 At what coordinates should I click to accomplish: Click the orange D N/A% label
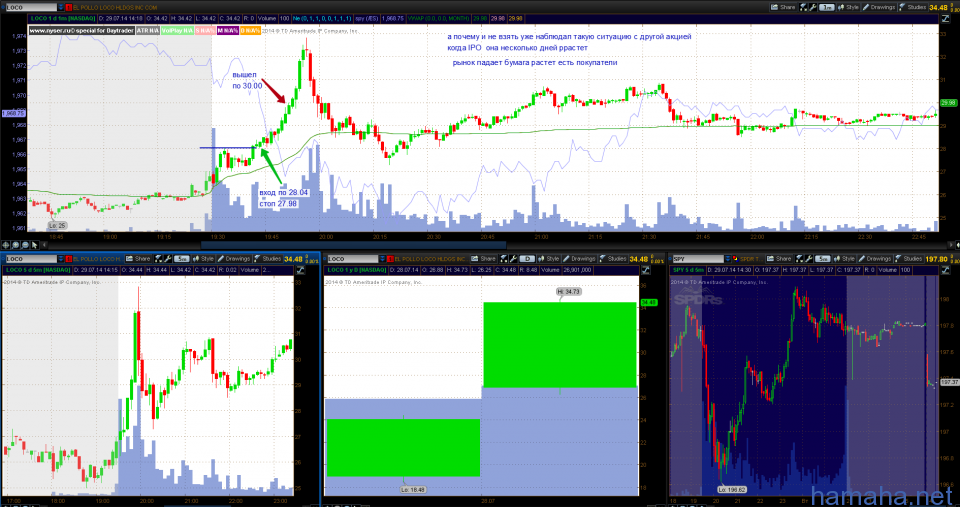(250, 30)
